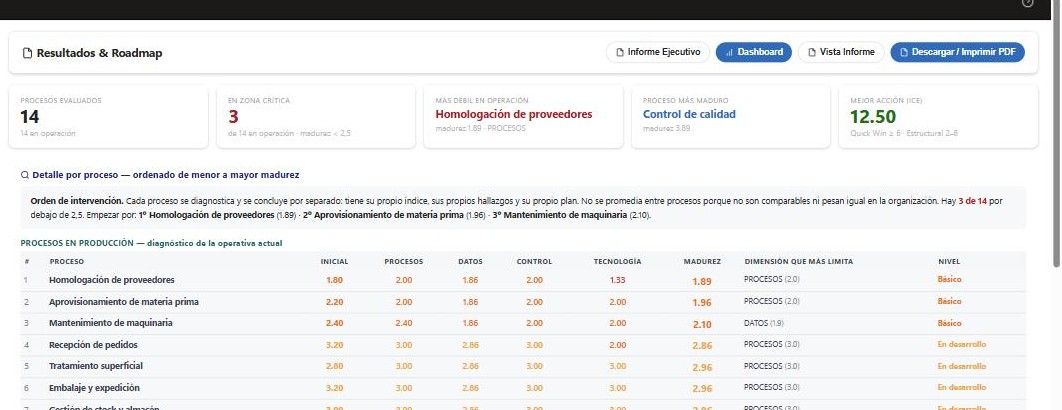Click Inicial 3.20 for Recepción de pedidos
This screenshot has height=410, width=1062.
coord(335,345)
